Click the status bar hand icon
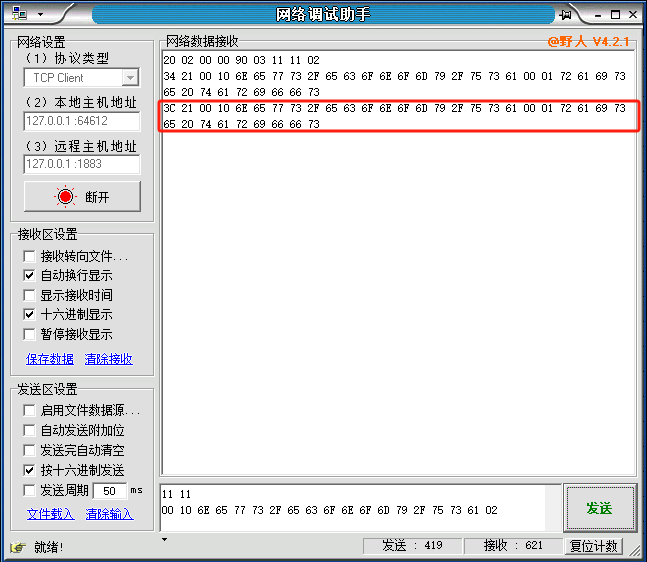The width and height of the screenshot is (647, 562). [x=17, y=547]
